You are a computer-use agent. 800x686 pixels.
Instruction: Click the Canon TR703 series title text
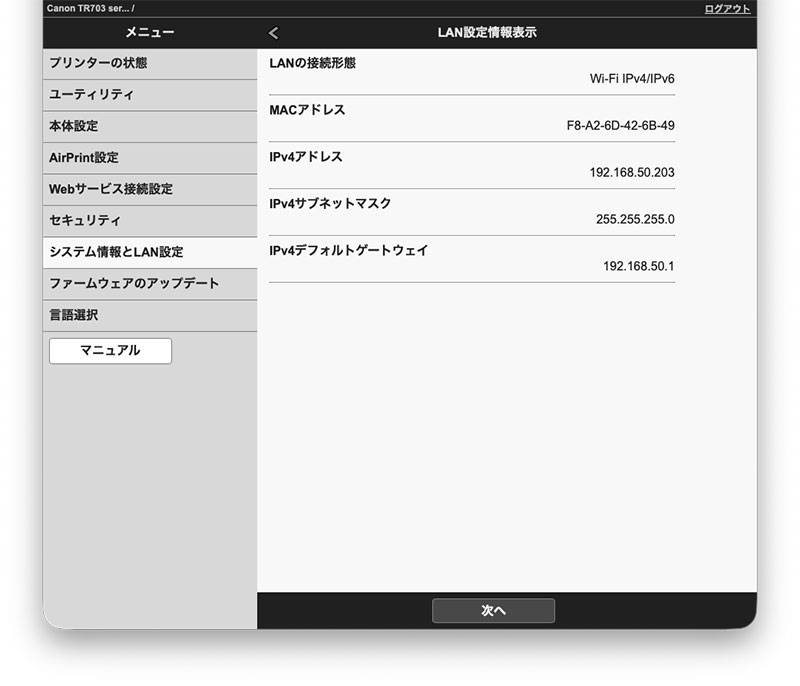(90, 8)
